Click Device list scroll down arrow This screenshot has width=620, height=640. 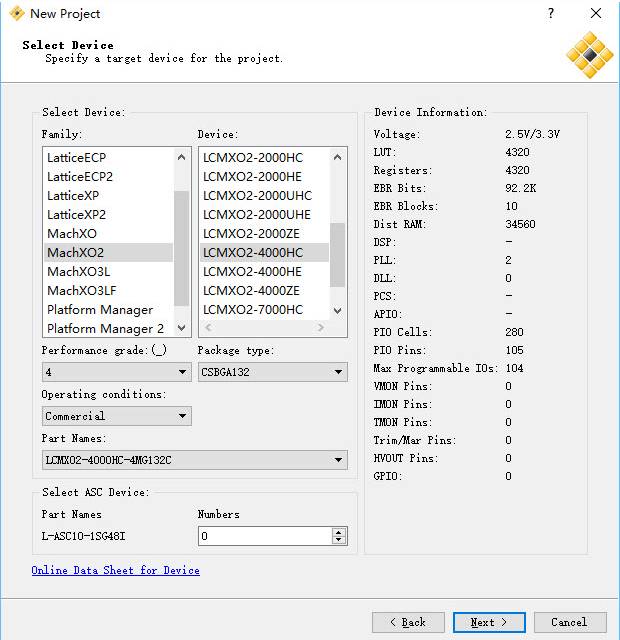338,311
